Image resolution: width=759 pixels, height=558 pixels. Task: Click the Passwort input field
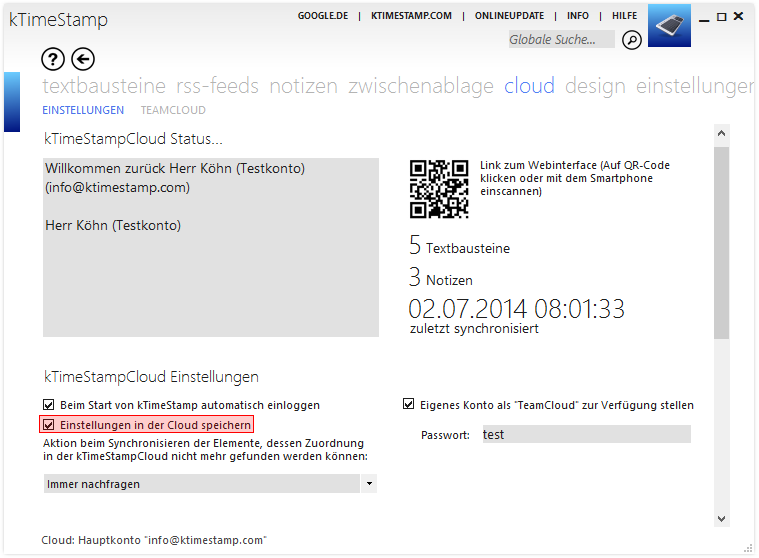click(x=586, y=434)
